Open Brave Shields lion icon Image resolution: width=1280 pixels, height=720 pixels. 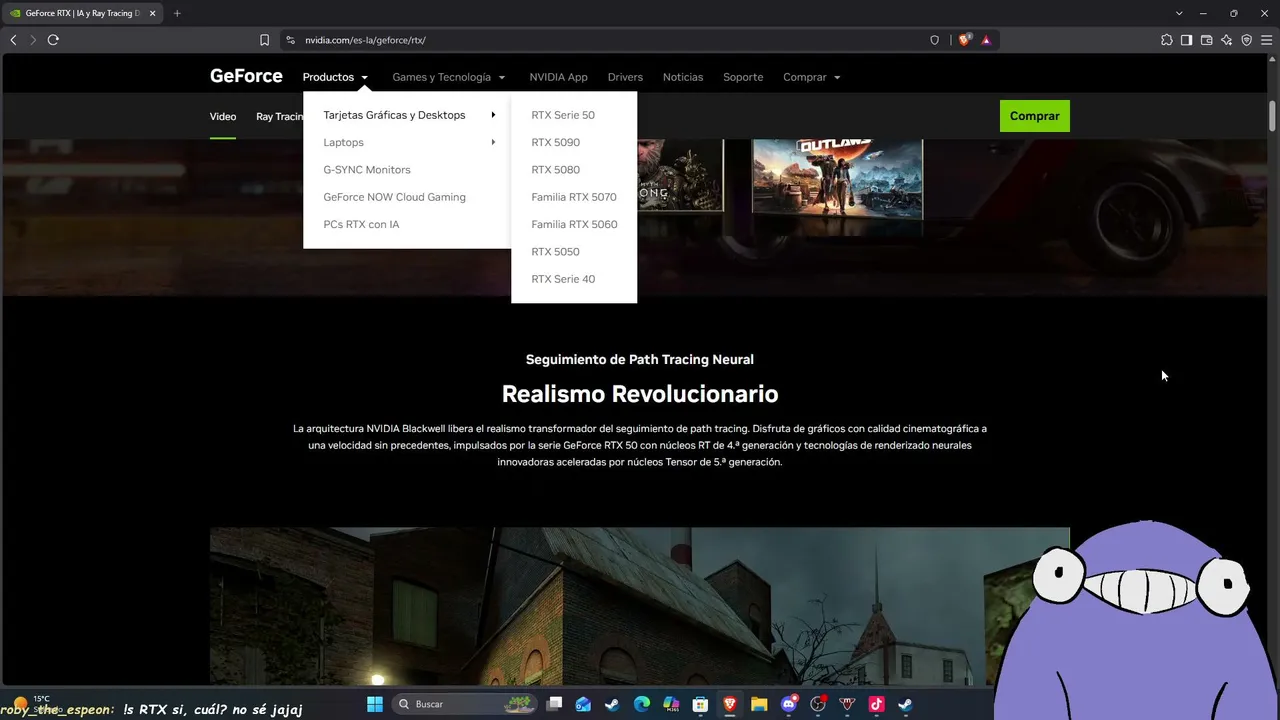(964, 40)
